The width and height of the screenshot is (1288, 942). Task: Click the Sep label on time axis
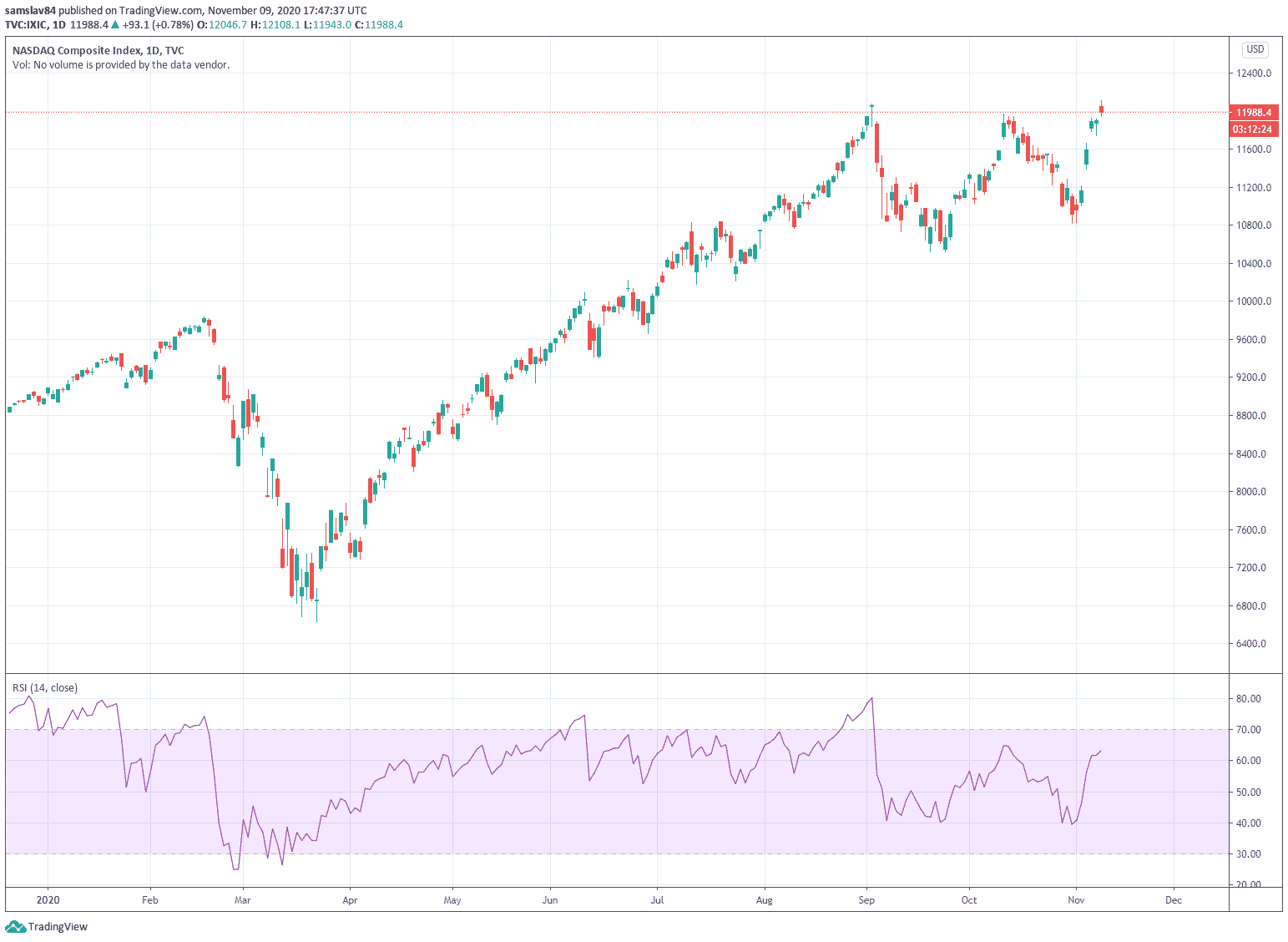tap(866, 900)
